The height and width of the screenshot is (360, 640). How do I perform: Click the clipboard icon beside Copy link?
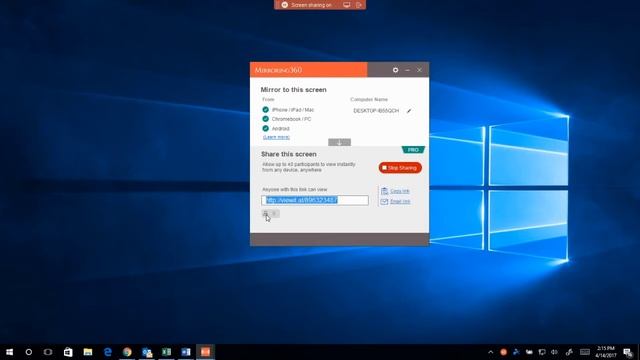coord(384,191)
